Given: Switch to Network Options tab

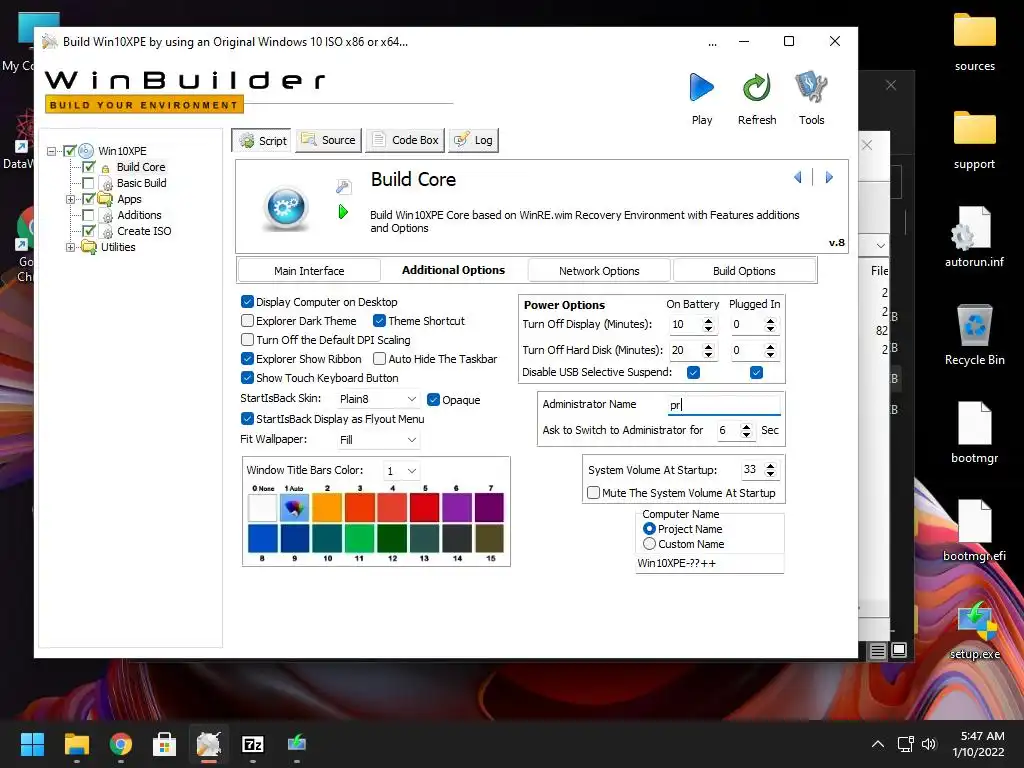Looking at the screenshot, I should (x=599, y=271).
